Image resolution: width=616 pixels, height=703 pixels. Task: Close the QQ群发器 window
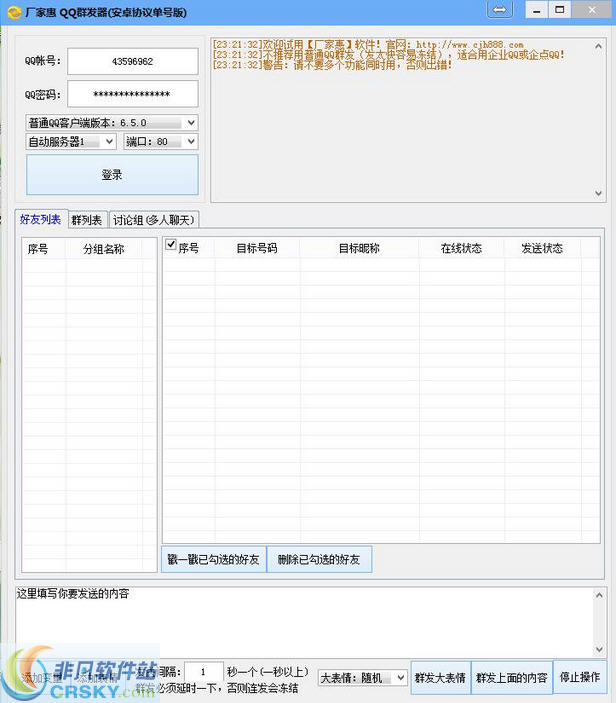coord(592,10)
